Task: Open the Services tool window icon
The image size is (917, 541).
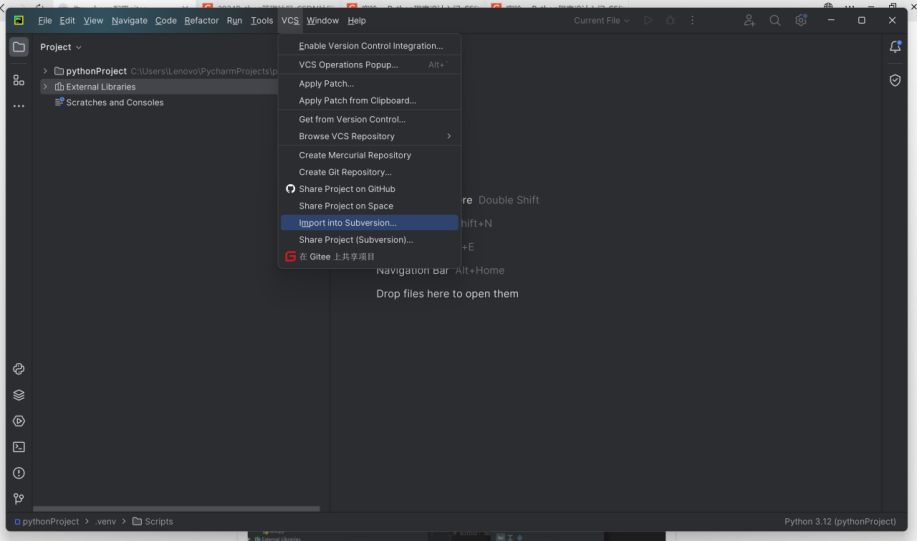Action: click(19, 421)
